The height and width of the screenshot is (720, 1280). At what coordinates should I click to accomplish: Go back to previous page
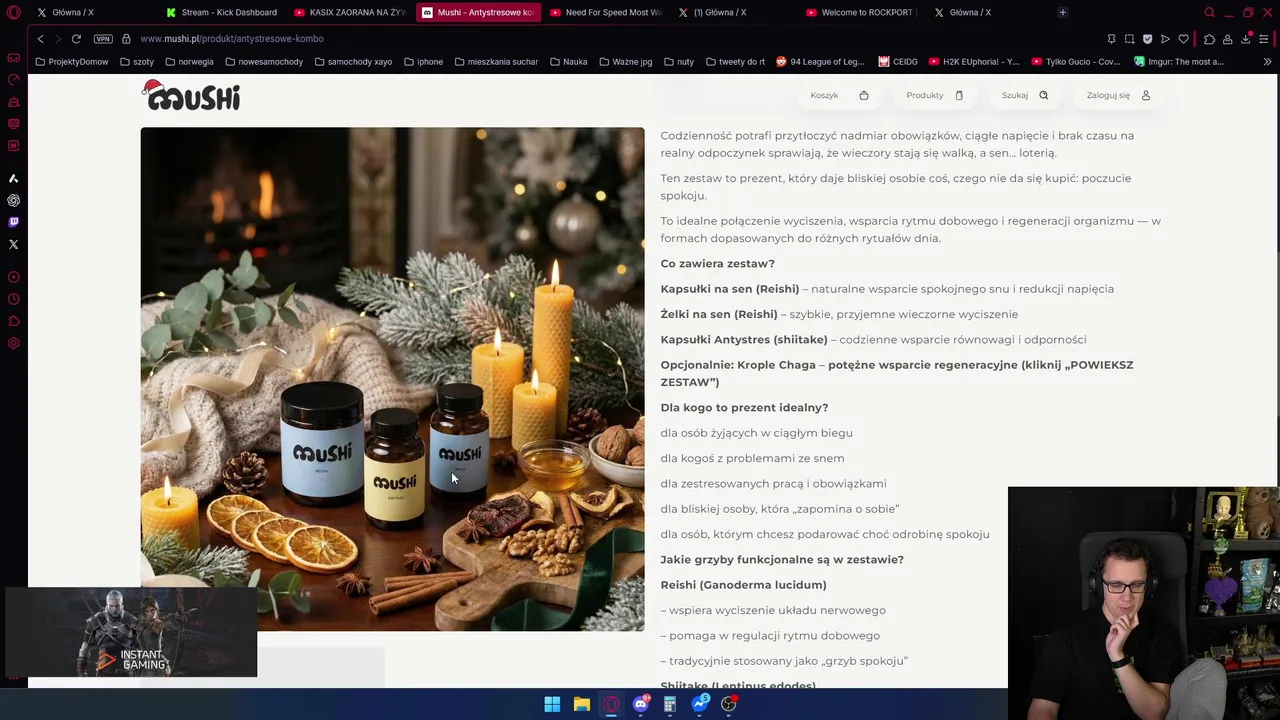pyautogui.click(x=40, y=38)
